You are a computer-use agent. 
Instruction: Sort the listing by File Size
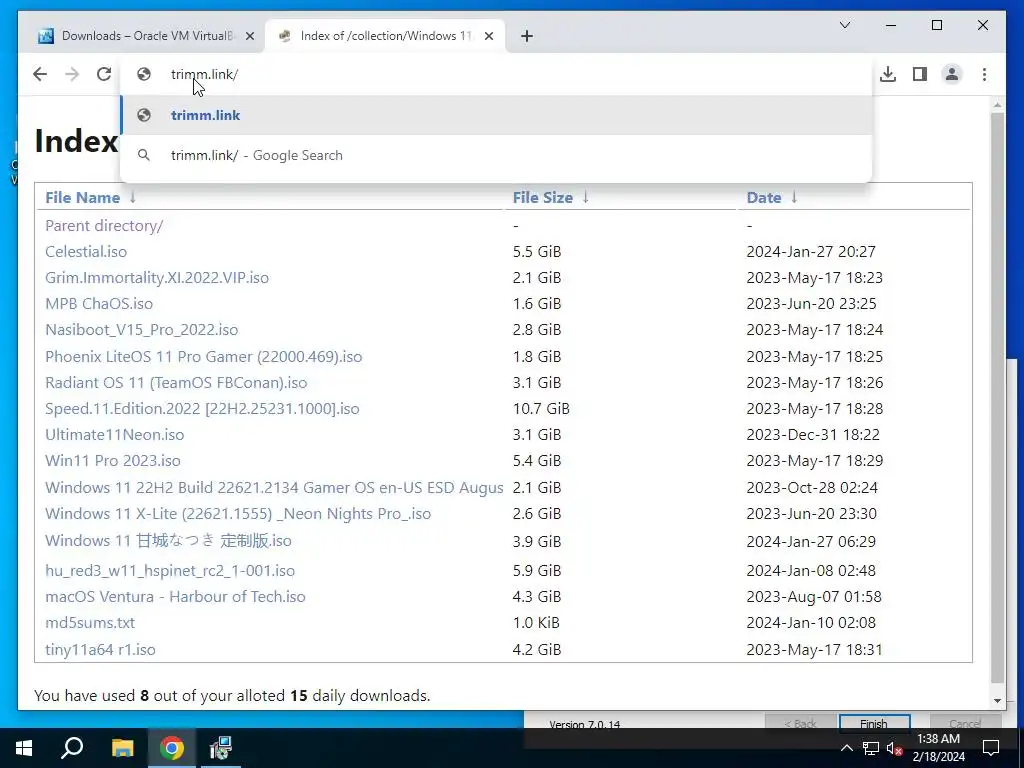pos(543,198)
